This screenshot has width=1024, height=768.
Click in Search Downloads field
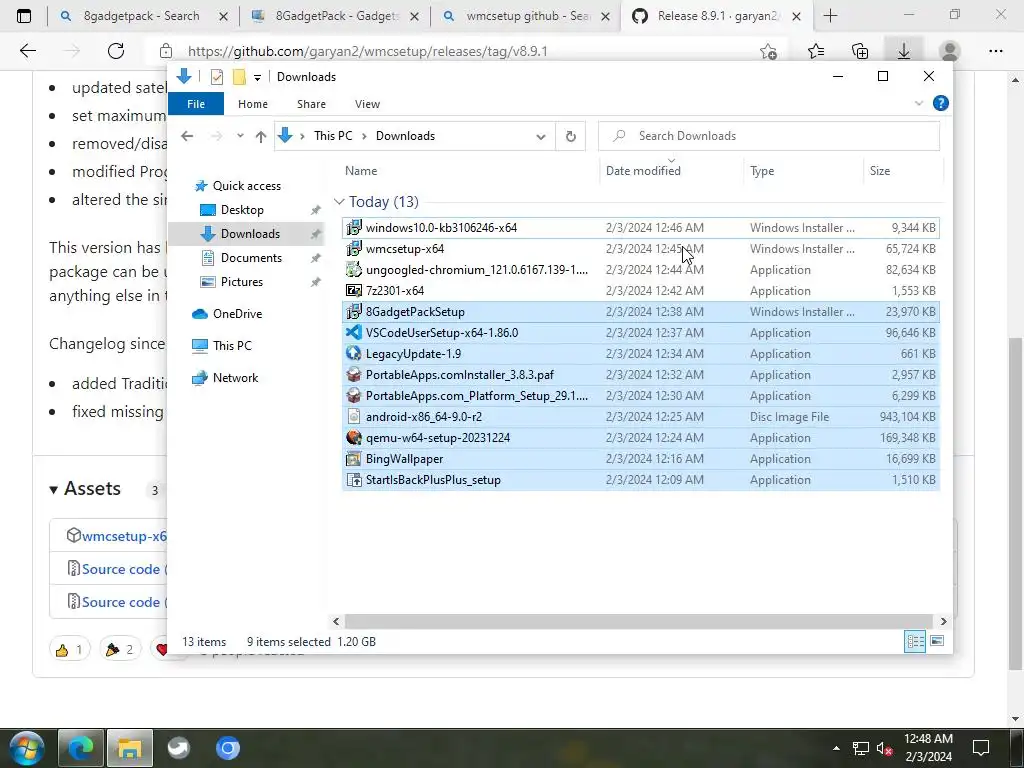pos(769,136)
